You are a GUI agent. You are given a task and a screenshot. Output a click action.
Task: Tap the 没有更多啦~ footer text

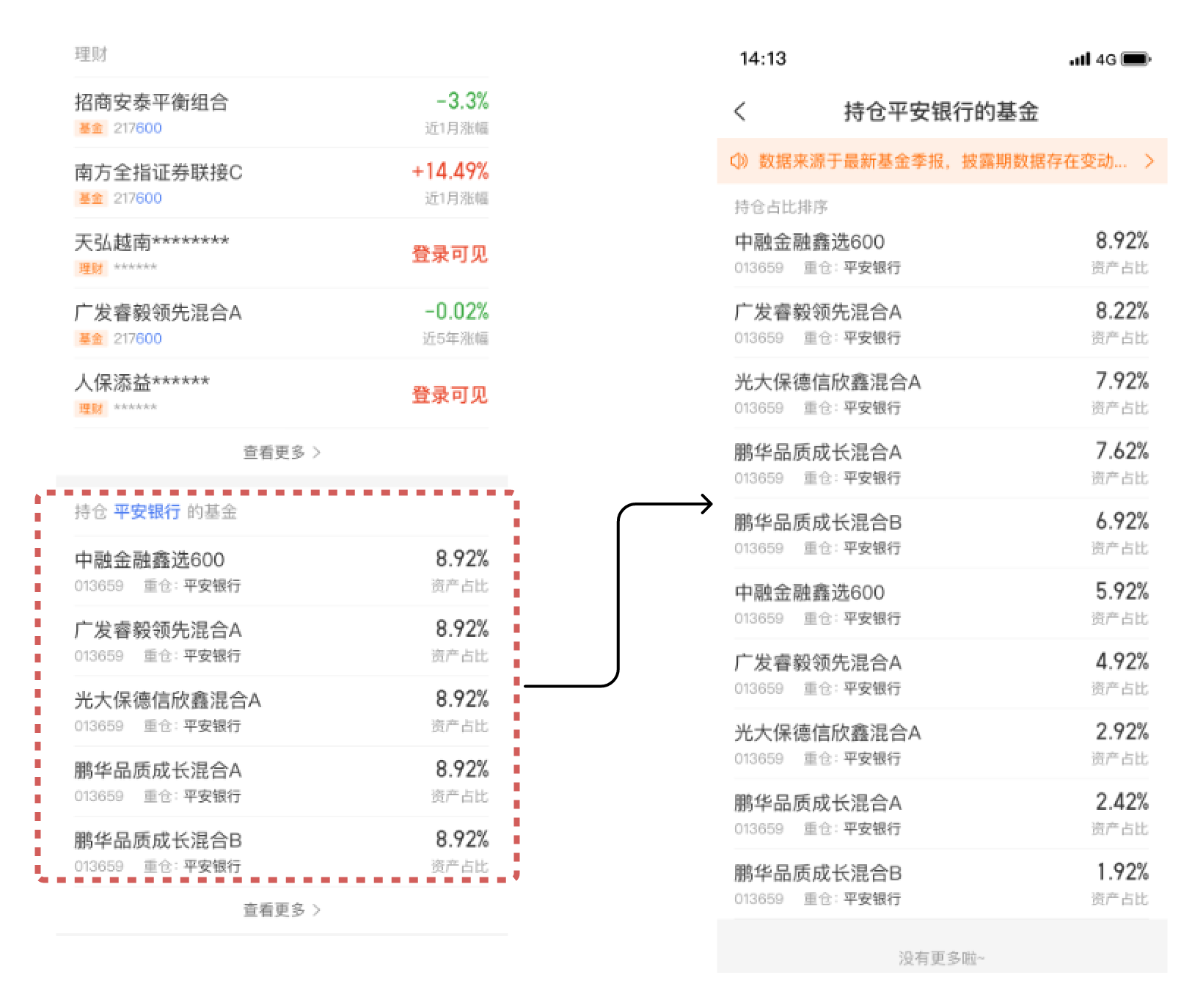(941, 957)
